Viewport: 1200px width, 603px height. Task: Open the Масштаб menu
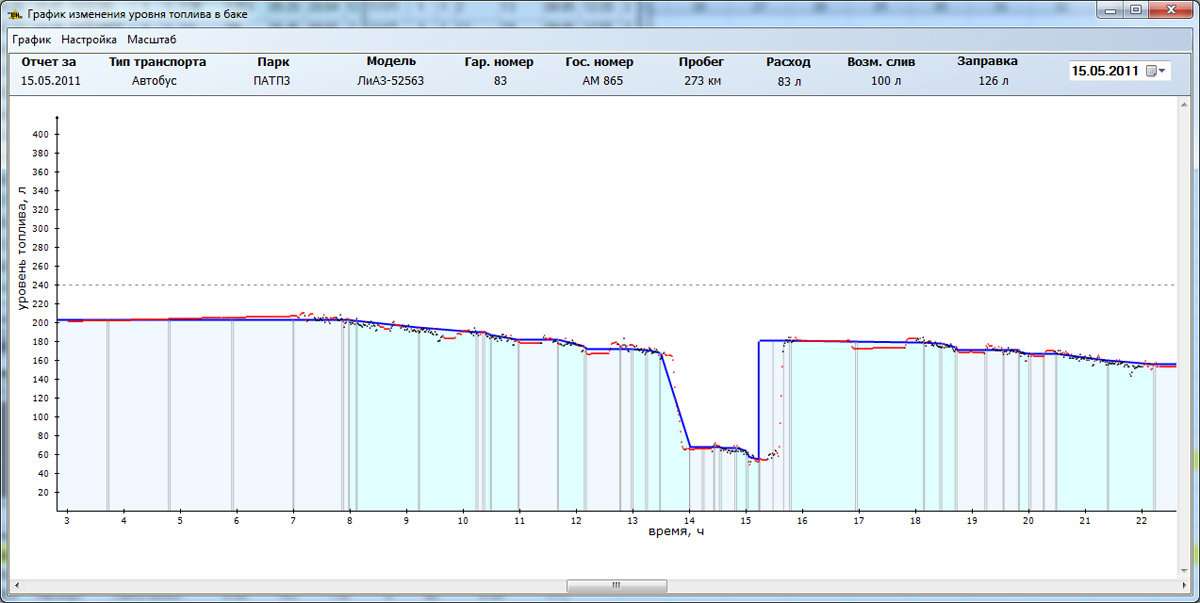(x=152, y=40)
